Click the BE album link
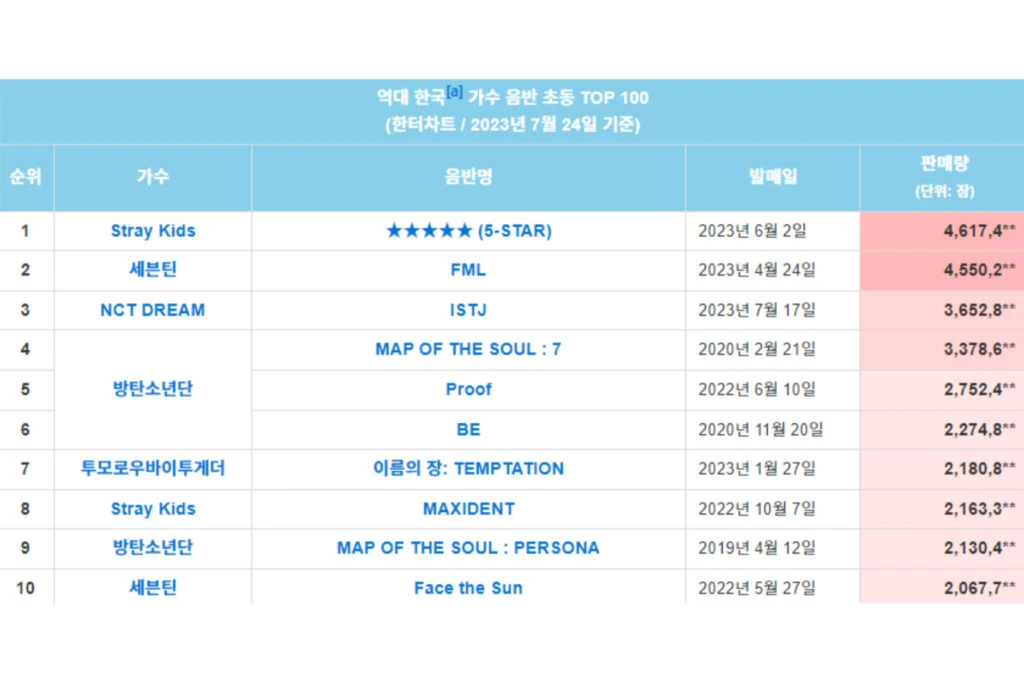The image size is (1024, 683). pos(468,429)
